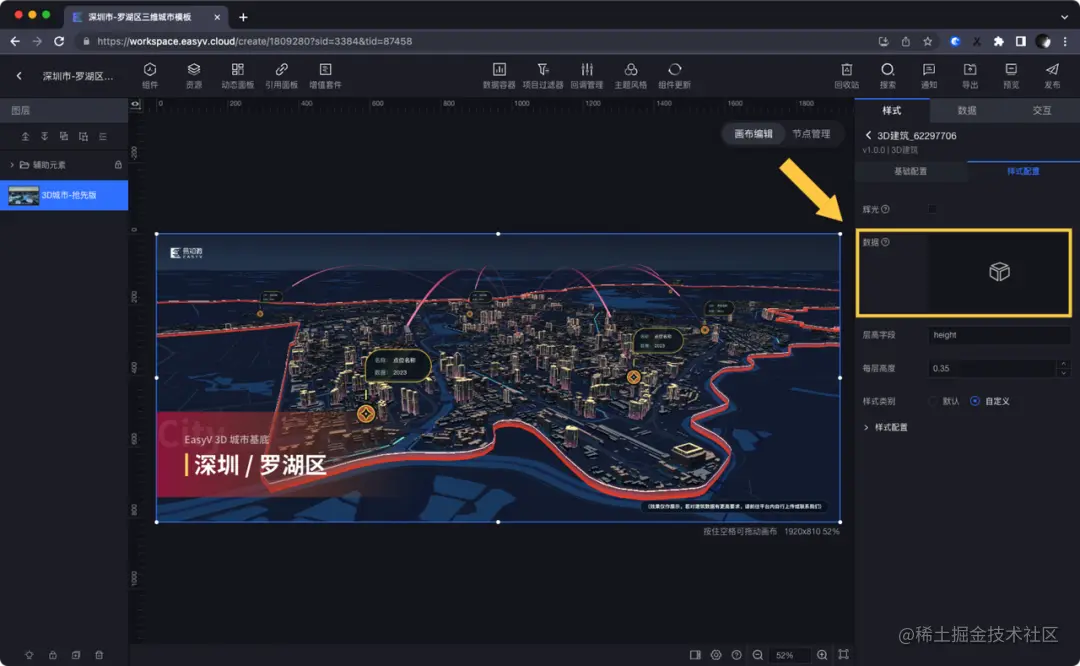Open 项目过滤器 project filter
This screenshot has height=666, width=1080.
point(543,75)
